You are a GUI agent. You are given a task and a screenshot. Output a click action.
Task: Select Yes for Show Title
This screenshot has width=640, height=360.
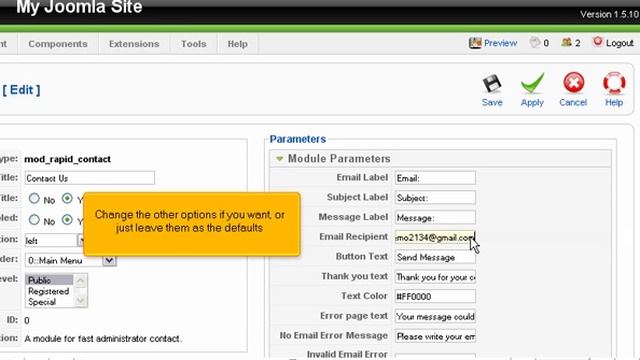coord(67,199)
